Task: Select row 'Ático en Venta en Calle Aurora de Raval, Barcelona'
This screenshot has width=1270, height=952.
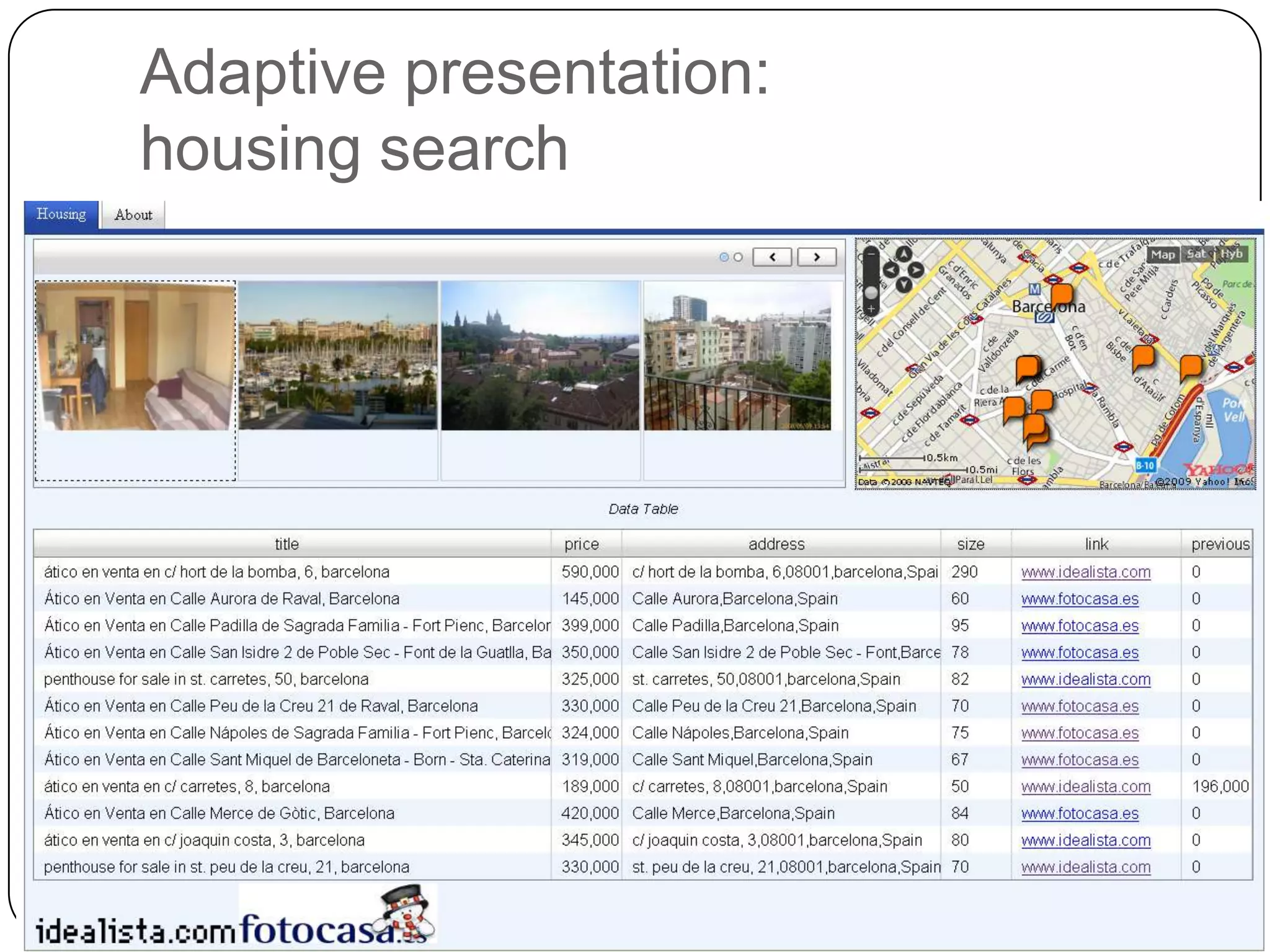Action: [643, 599]
